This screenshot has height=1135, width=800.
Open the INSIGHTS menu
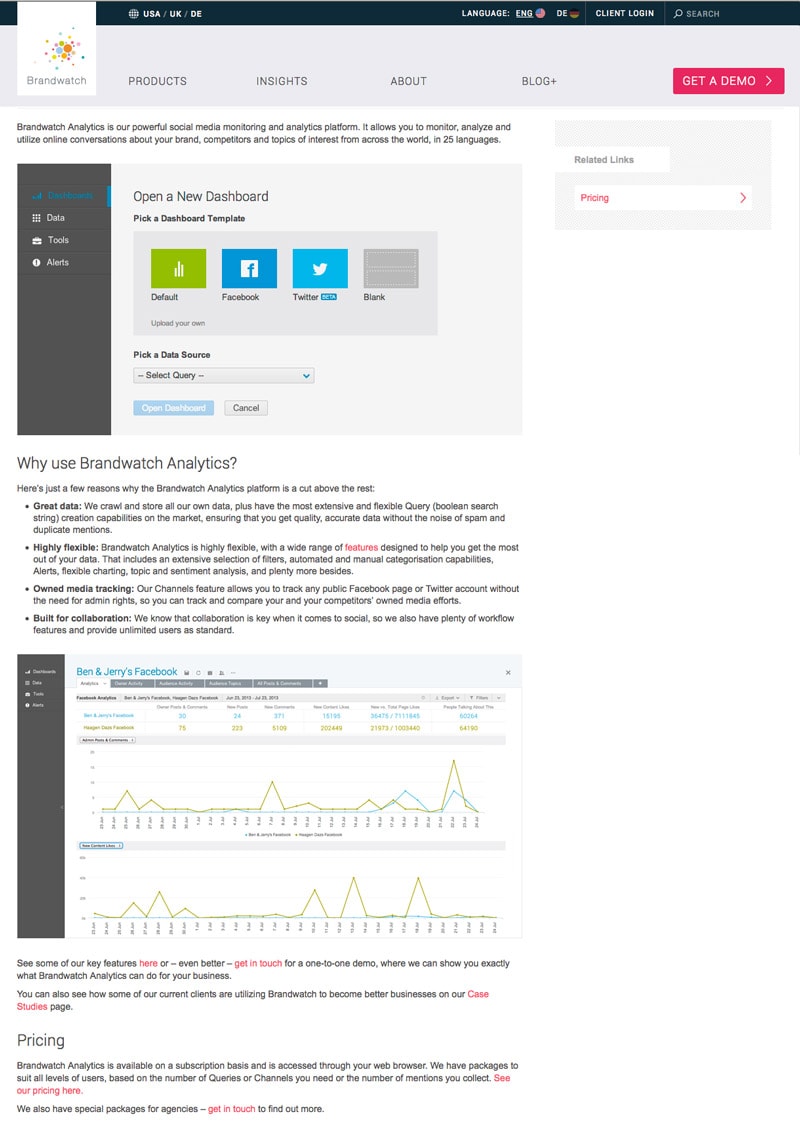282,81
